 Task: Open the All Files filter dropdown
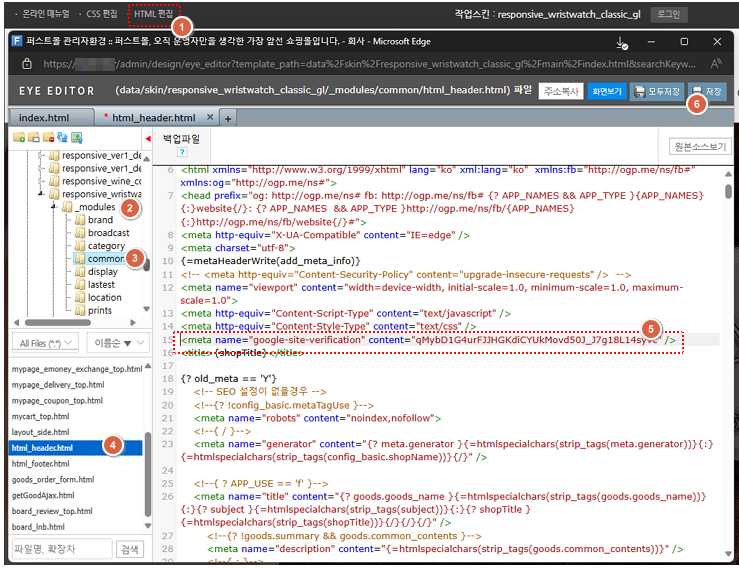[46, 343]
